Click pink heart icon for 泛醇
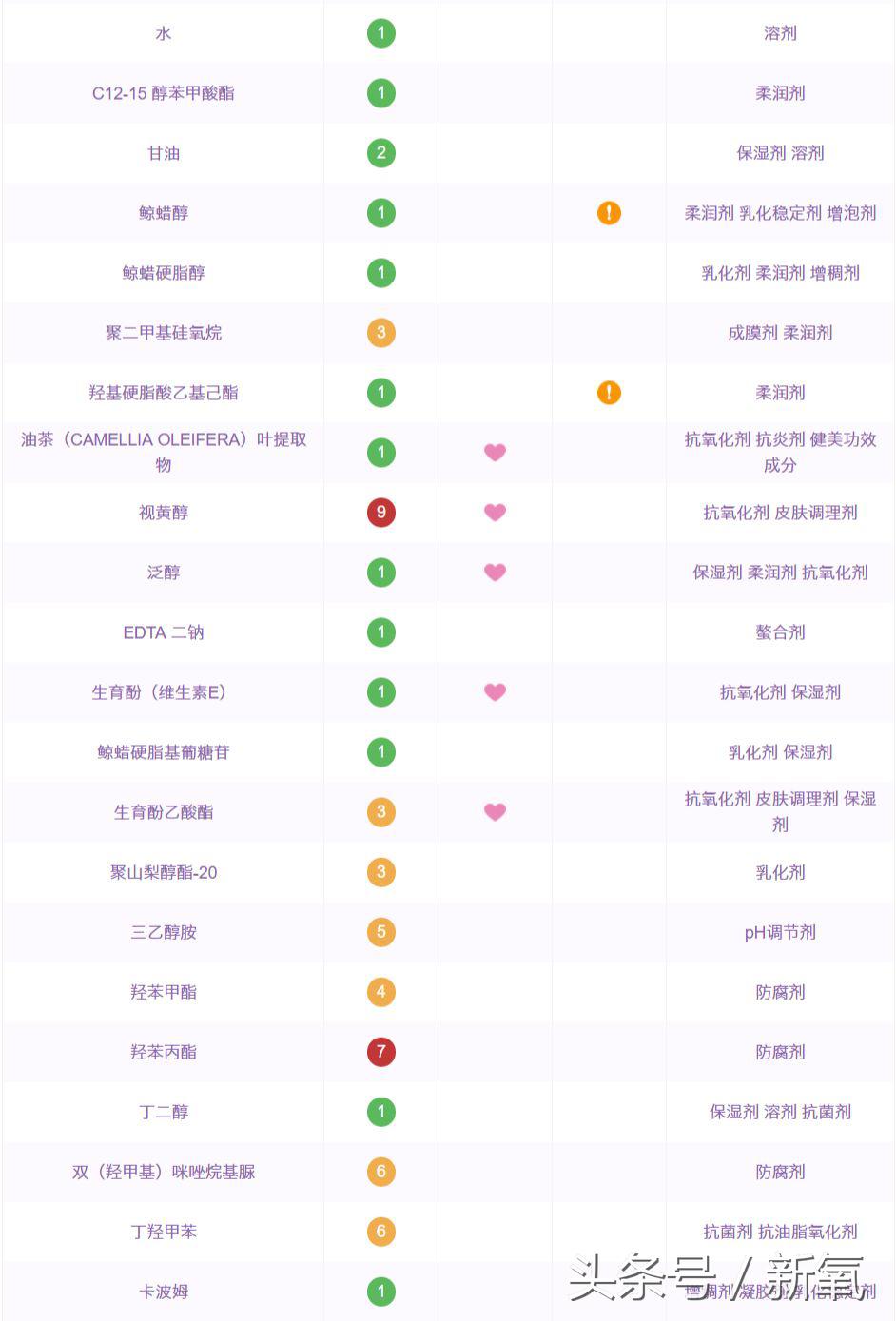This screenshot has width=896, height=1321. [495, 573]
